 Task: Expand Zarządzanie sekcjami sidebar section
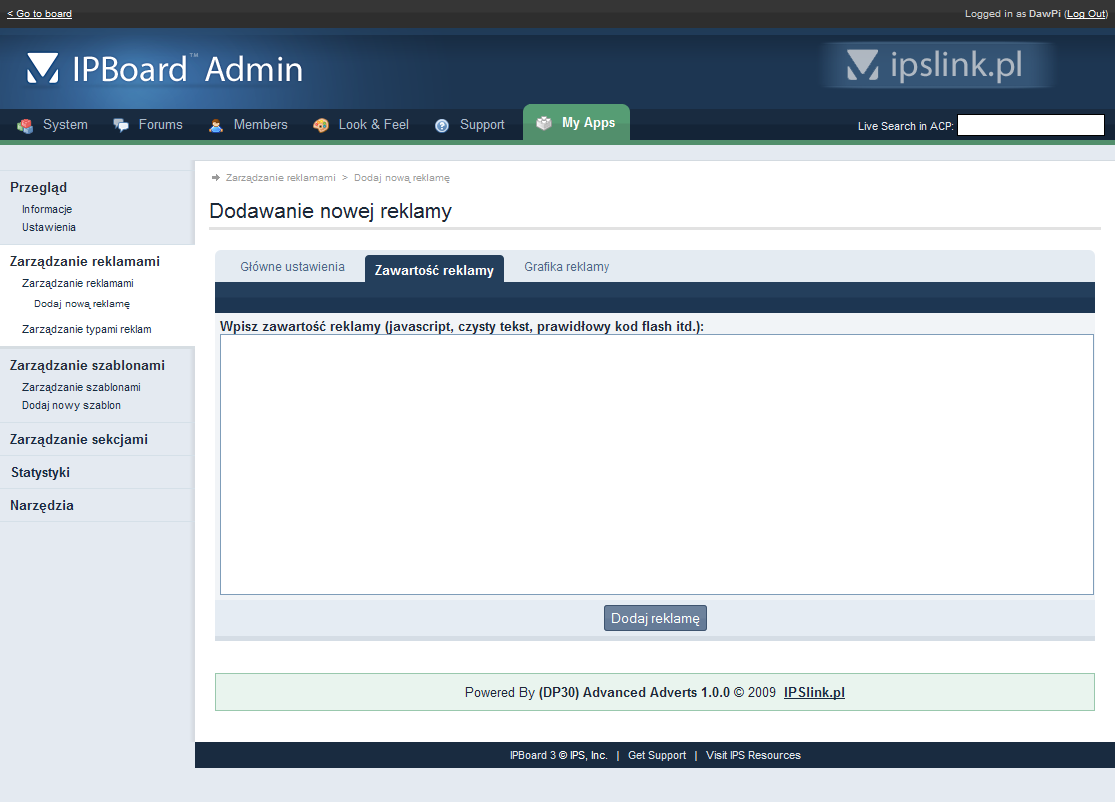point(78,439)
